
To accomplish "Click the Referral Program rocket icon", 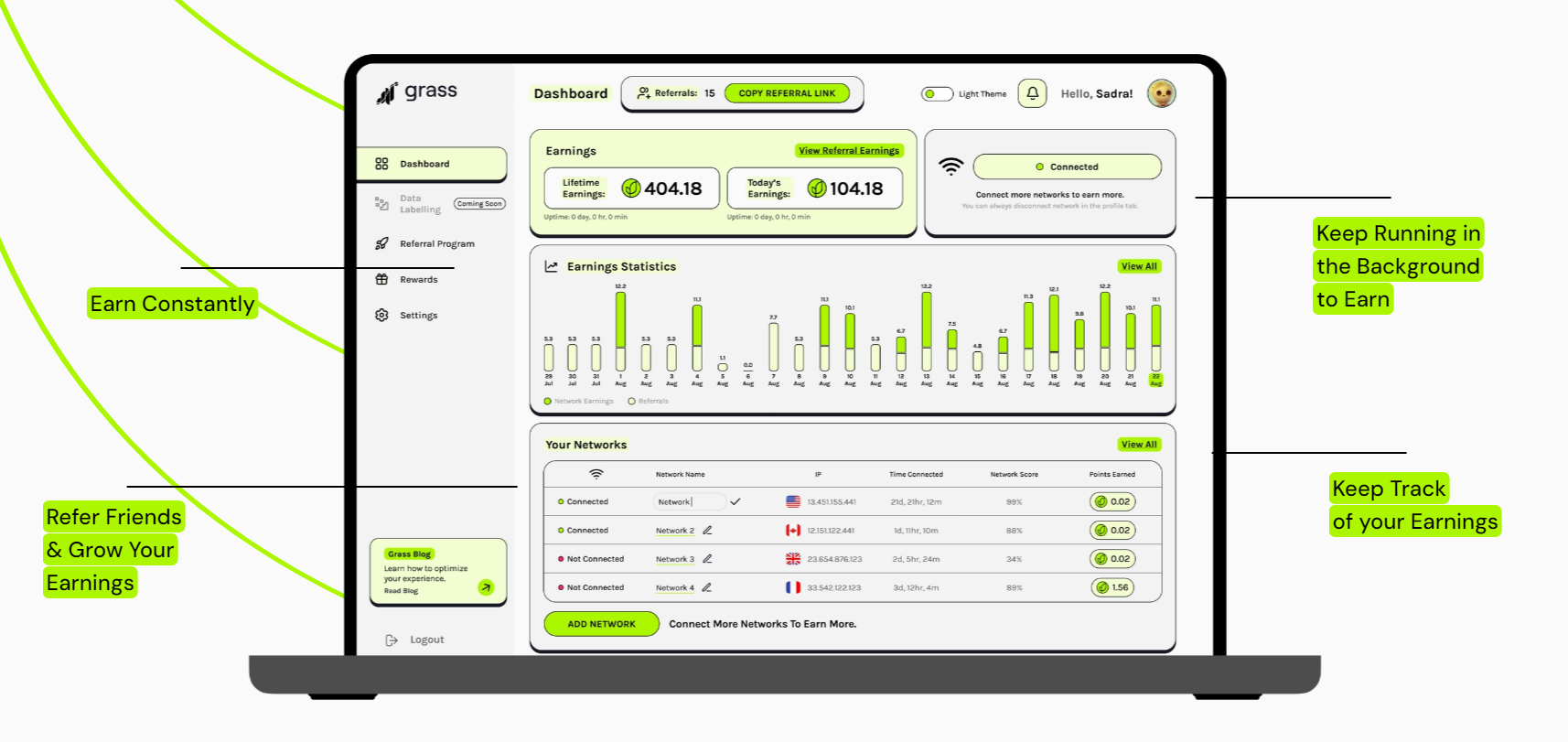I will click(381, 244).
